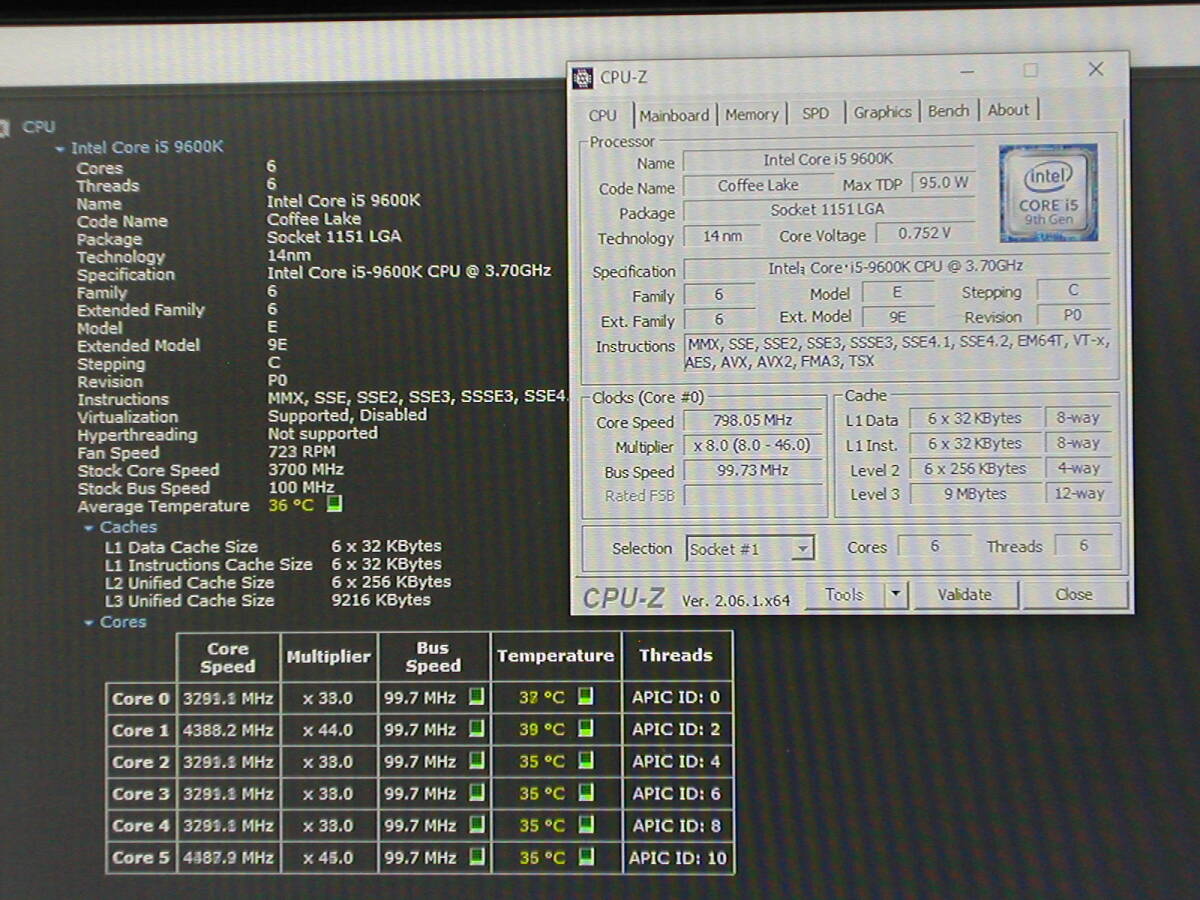Click the Core Voltage value 0.752 V
Image resolution: width=1200 pixels, height=900 pixels.
click(924, 234)
